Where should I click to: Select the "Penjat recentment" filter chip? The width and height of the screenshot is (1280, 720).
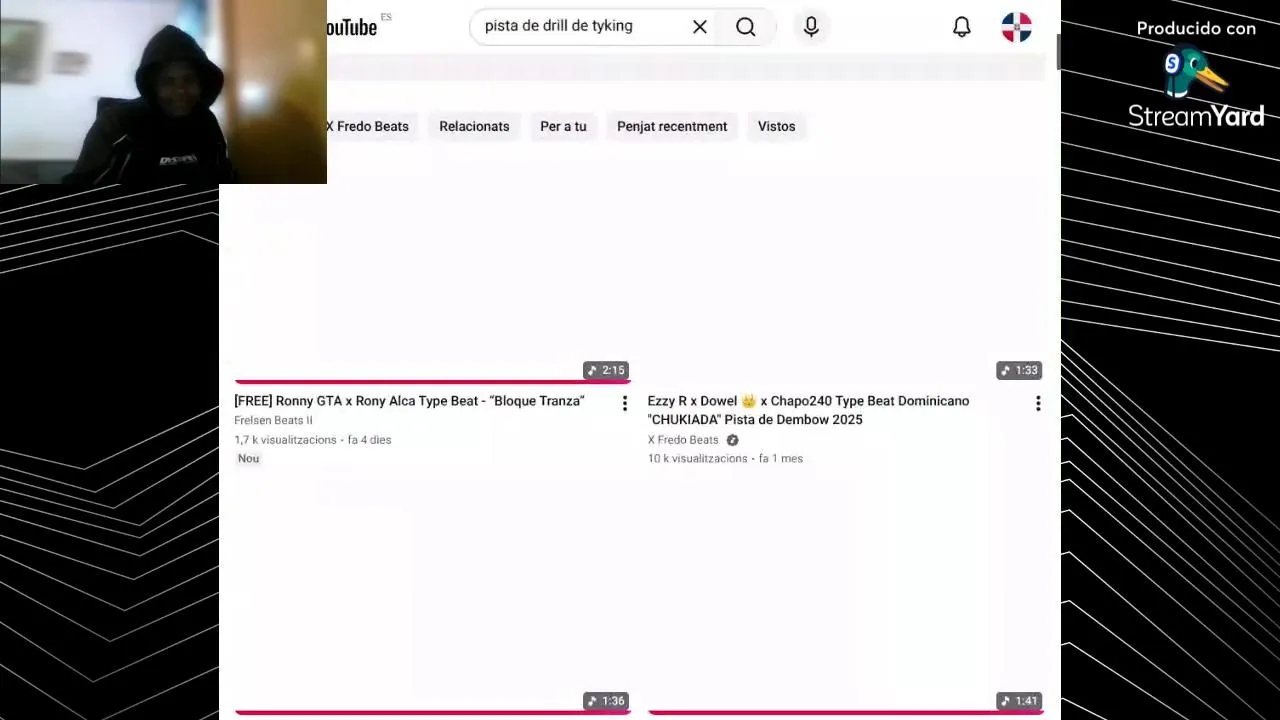point(672,126)
